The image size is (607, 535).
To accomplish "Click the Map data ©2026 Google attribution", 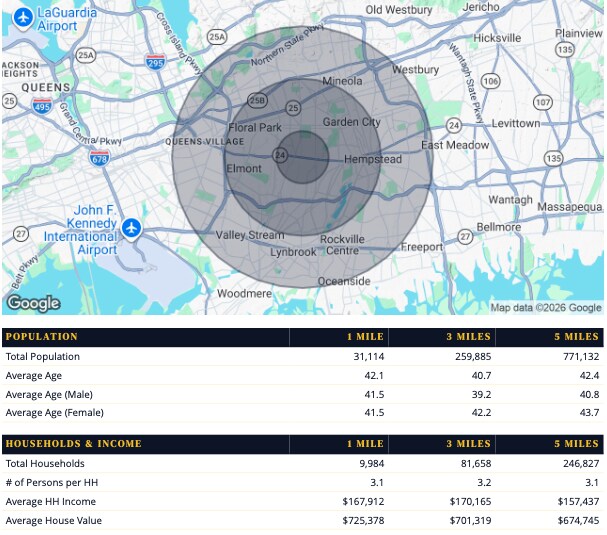I will (546, 308).
